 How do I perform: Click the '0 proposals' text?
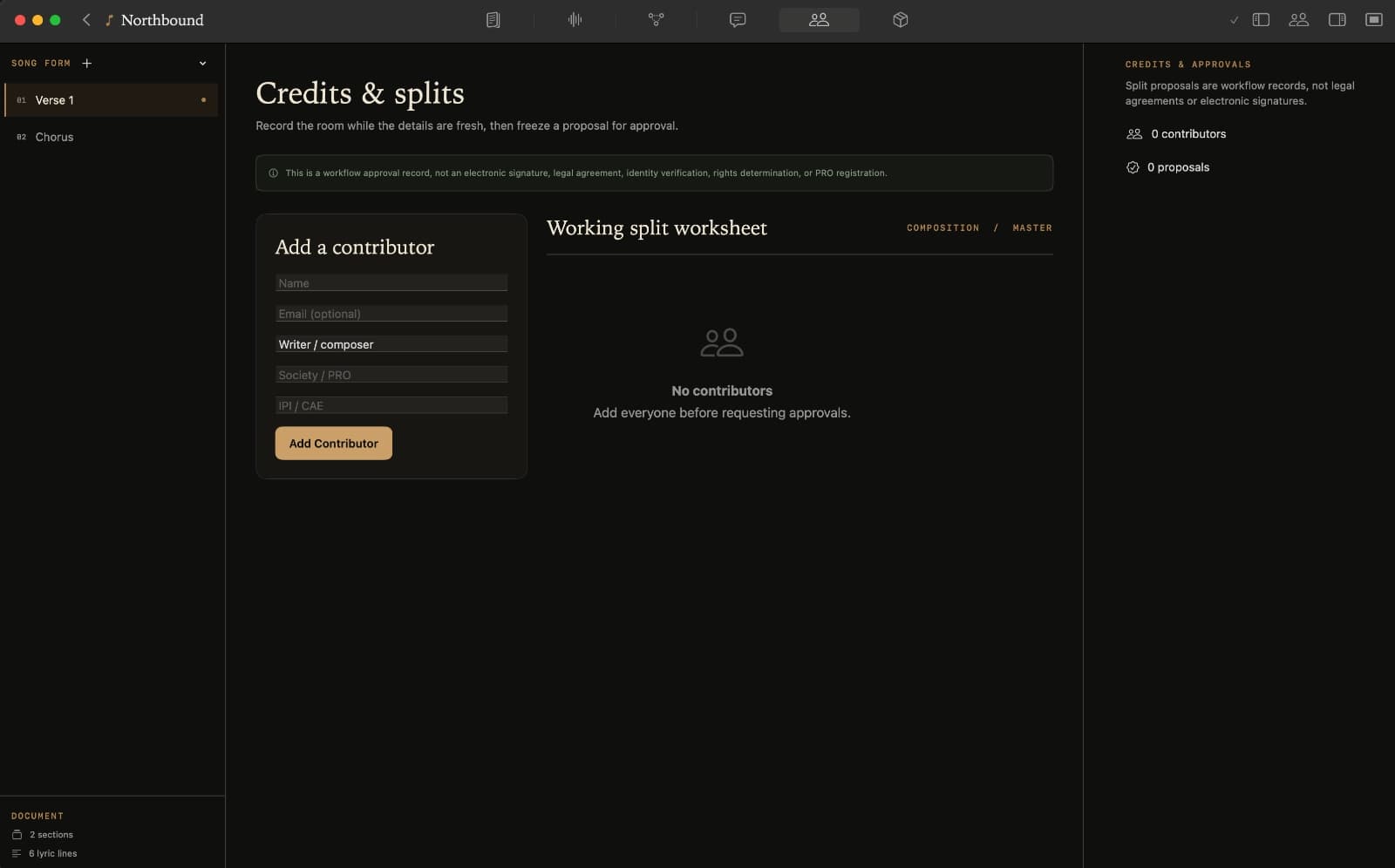1178,167
